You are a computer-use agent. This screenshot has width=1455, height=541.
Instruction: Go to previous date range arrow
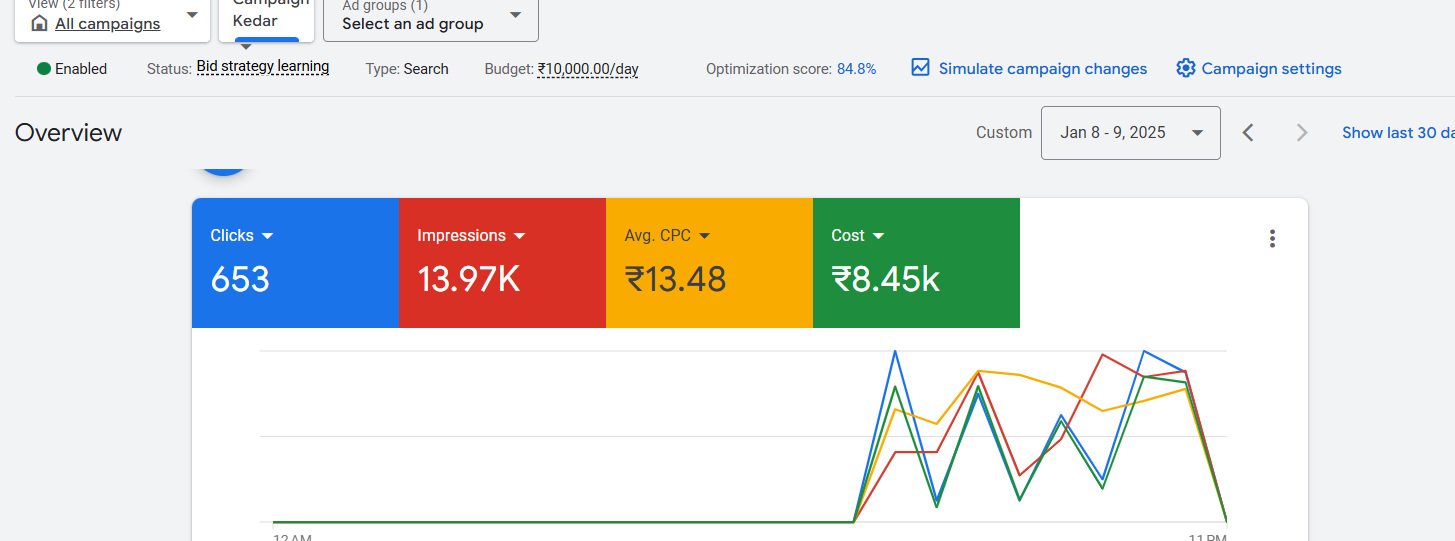(x=1248, y=133)
